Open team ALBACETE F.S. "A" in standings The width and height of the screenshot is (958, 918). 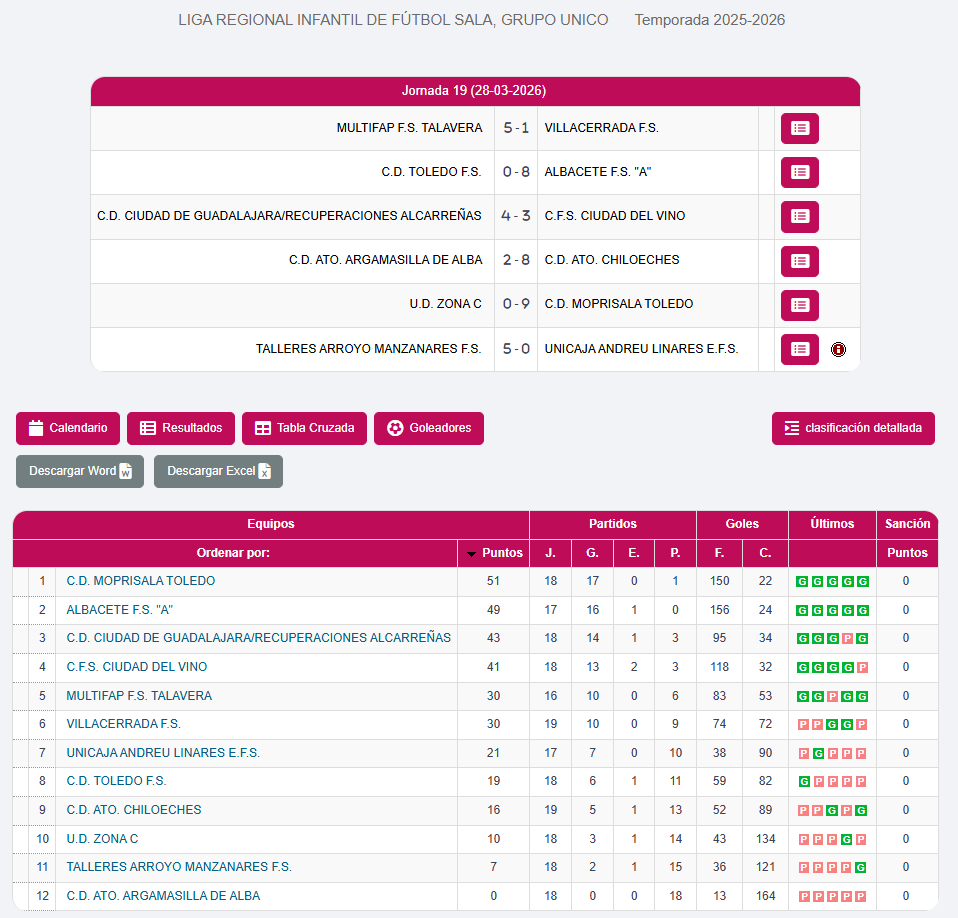[x=120, y=610]
